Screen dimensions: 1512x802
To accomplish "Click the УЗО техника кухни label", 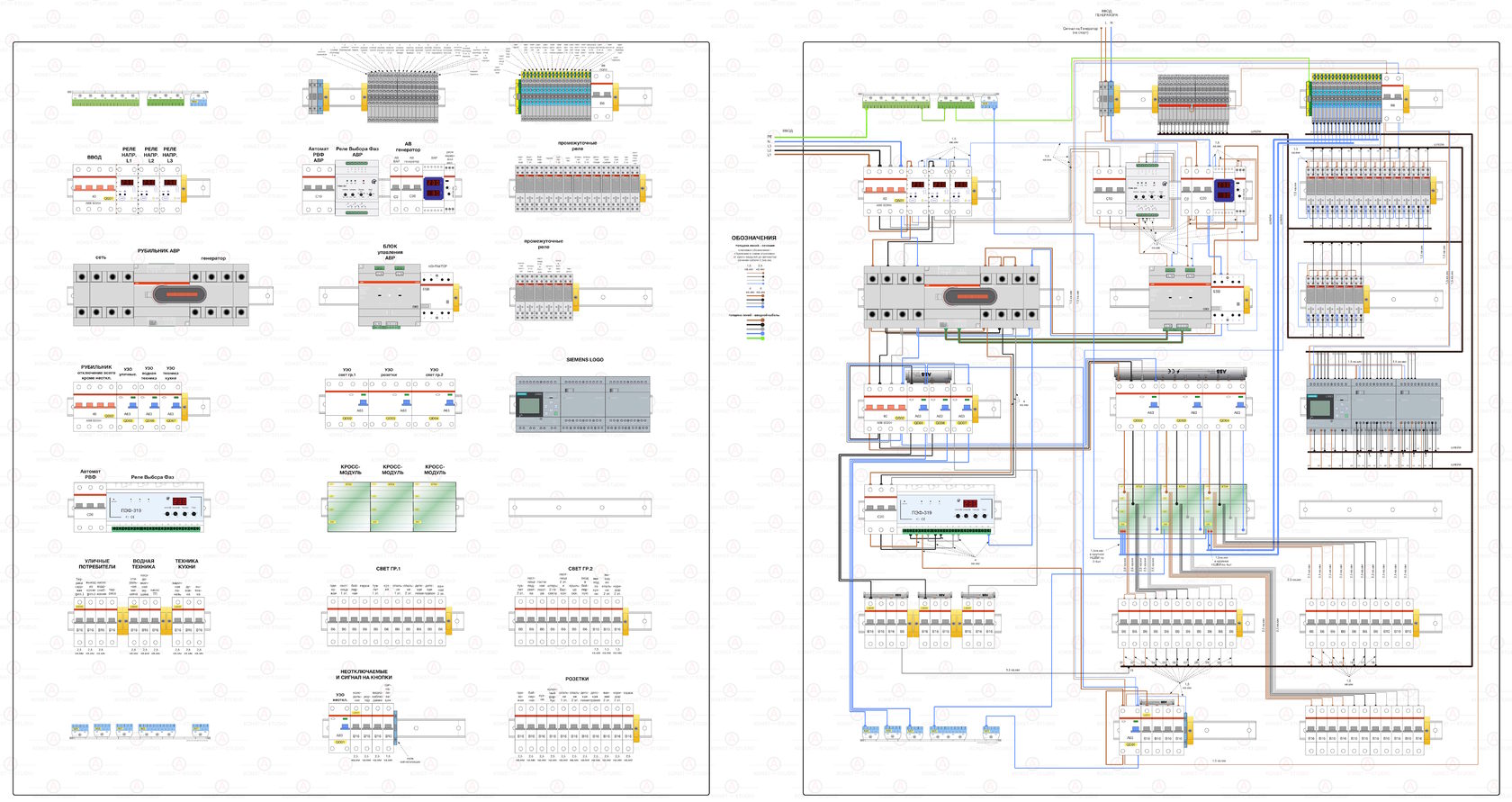I will pos(171,373).
